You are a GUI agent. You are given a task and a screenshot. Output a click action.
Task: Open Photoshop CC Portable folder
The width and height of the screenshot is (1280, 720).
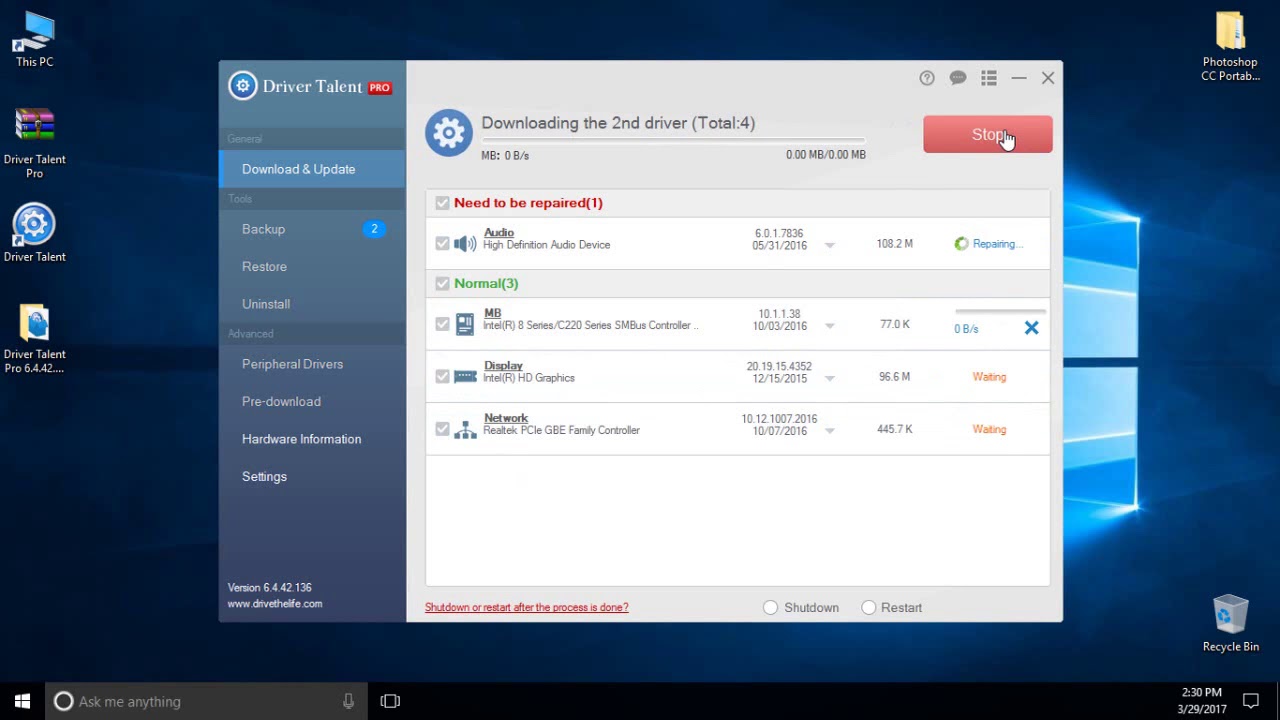pyautogui.click(x=1230, y=46)
